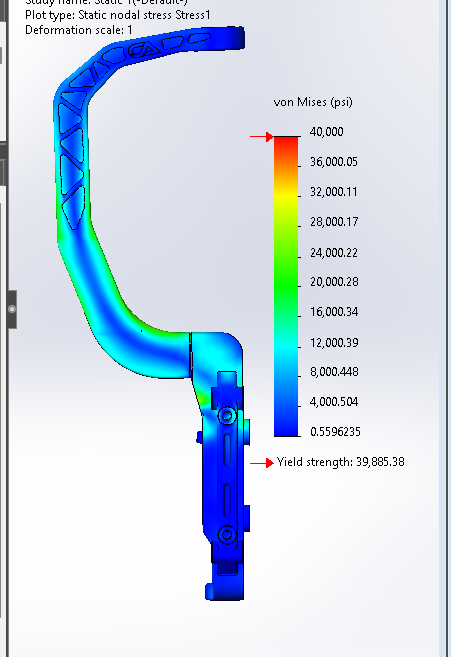This screenshot has height=657, width=451.
Task: Click the 8,000.448 legend value
Action: tap(334, 372)
